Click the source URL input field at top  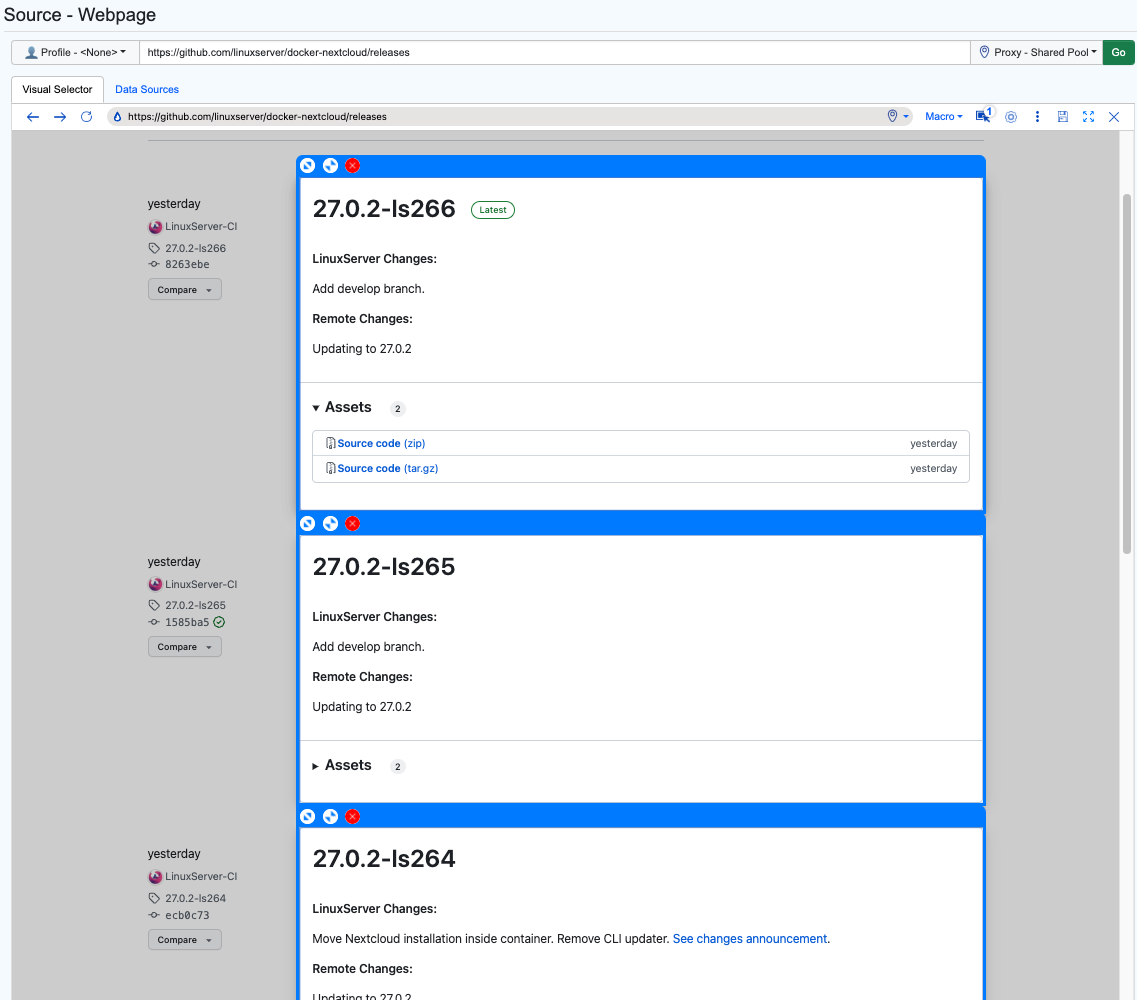pos(555,52)
